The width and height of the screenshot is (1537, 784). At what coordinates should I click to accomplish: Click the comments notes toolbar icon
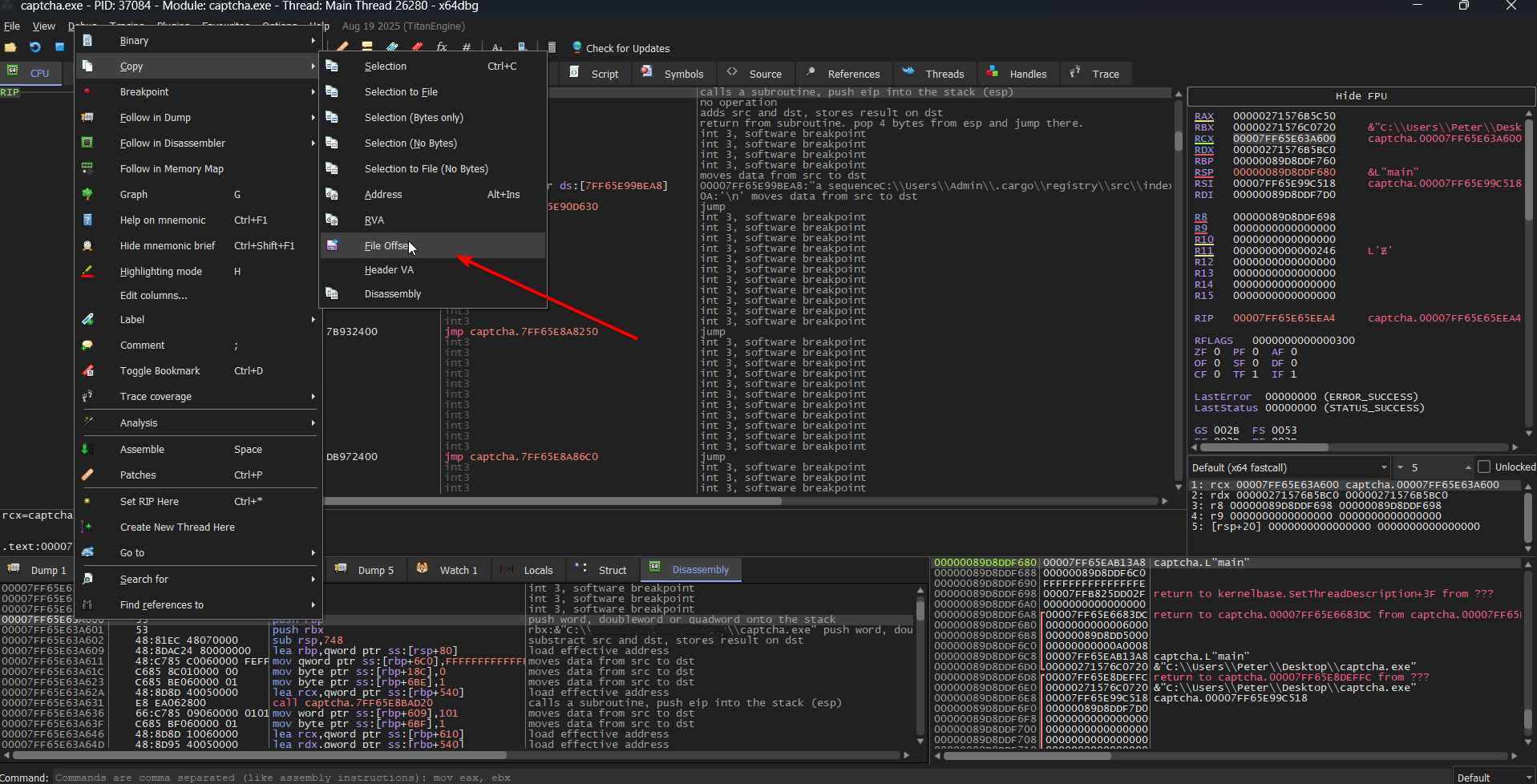pos(367,47)
